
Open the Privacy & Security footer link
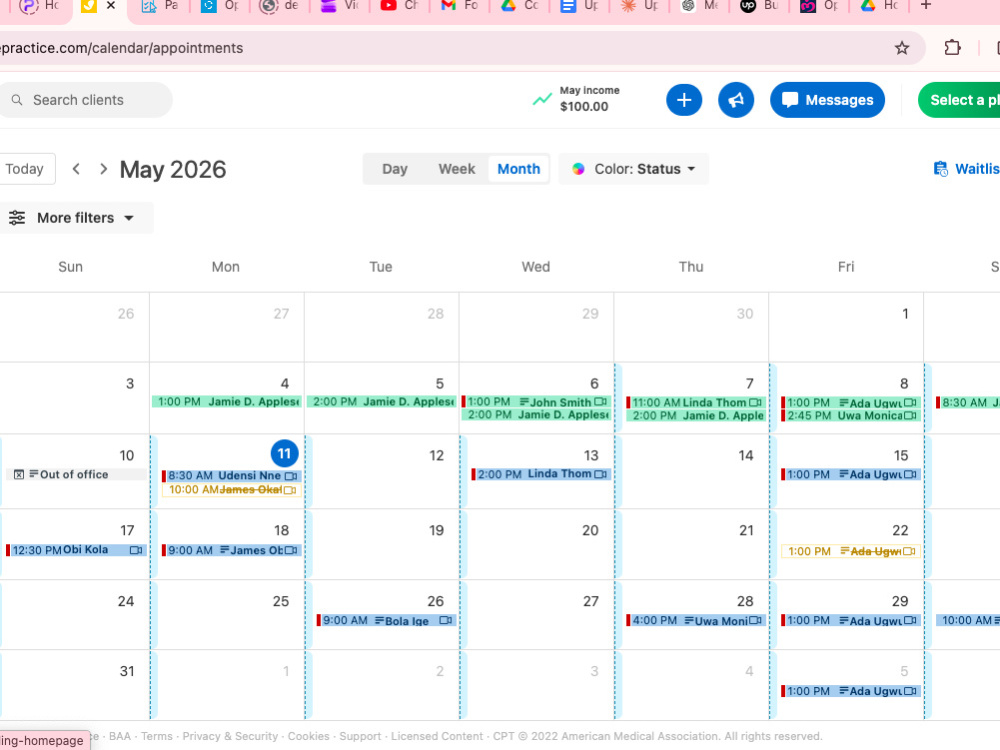pos(230,736)
